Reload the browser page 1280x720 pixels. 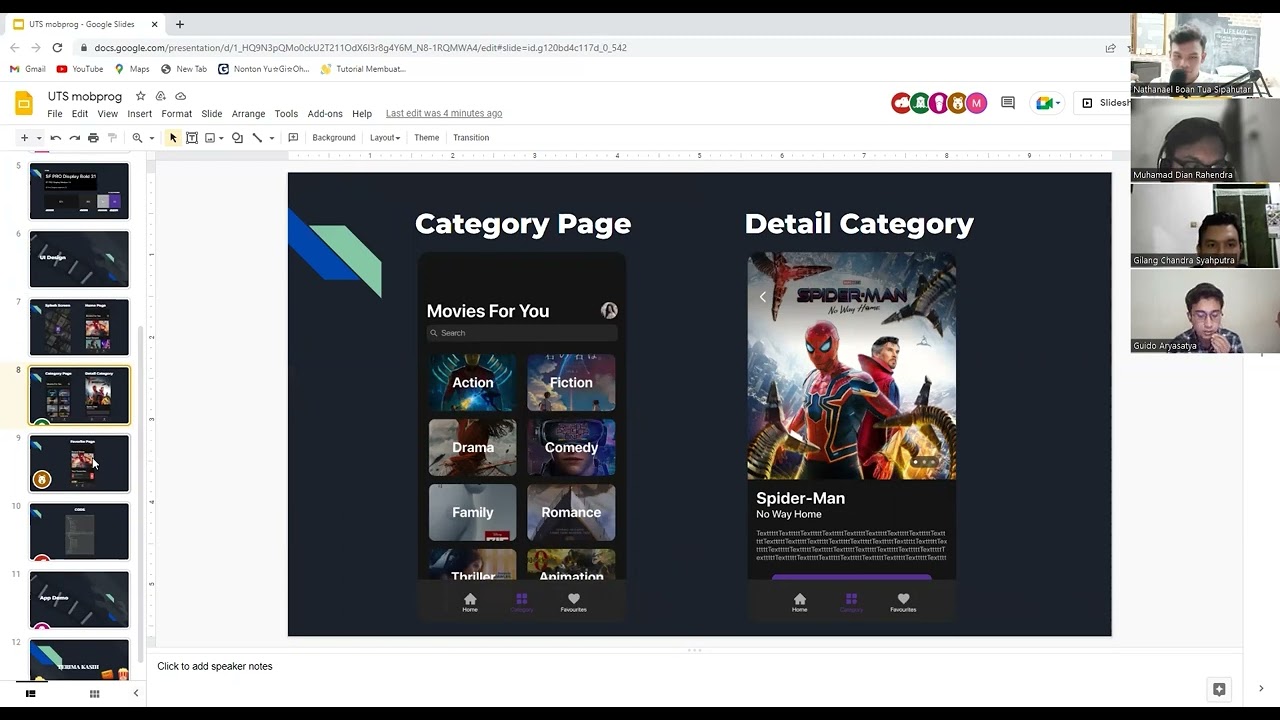tap(57, 48)
